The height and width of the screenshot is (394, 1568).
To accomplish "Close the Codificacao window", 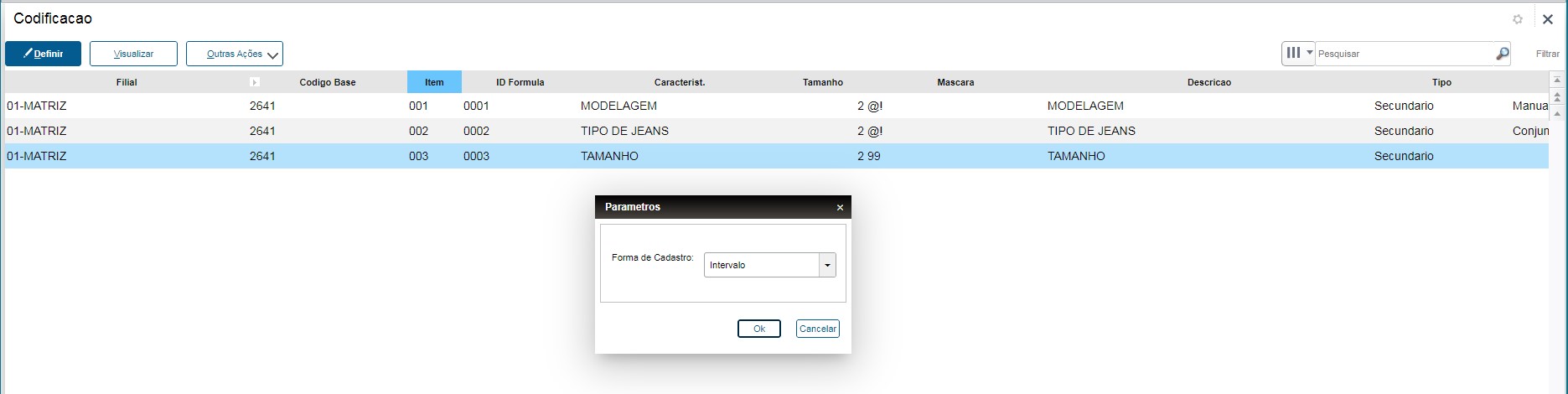I will click(1548, 19).
